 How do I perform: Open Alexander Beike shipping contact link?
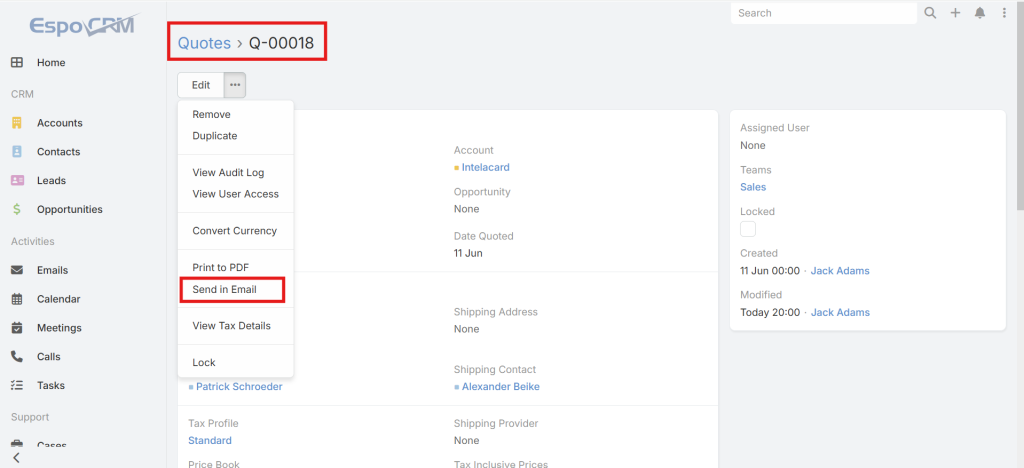point(500,386)
